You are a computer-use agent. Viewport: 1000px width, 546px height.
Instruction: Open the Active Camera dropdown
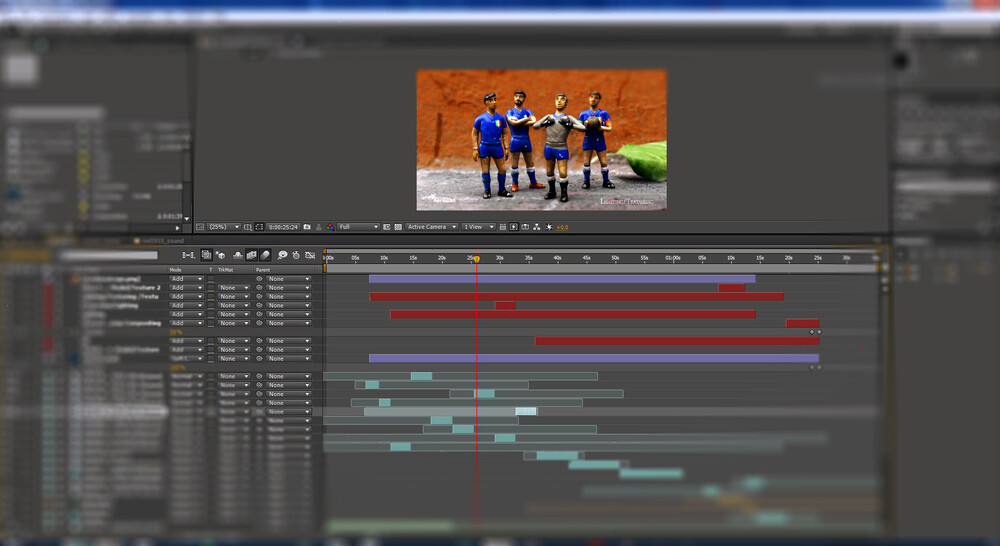[431, 227]
